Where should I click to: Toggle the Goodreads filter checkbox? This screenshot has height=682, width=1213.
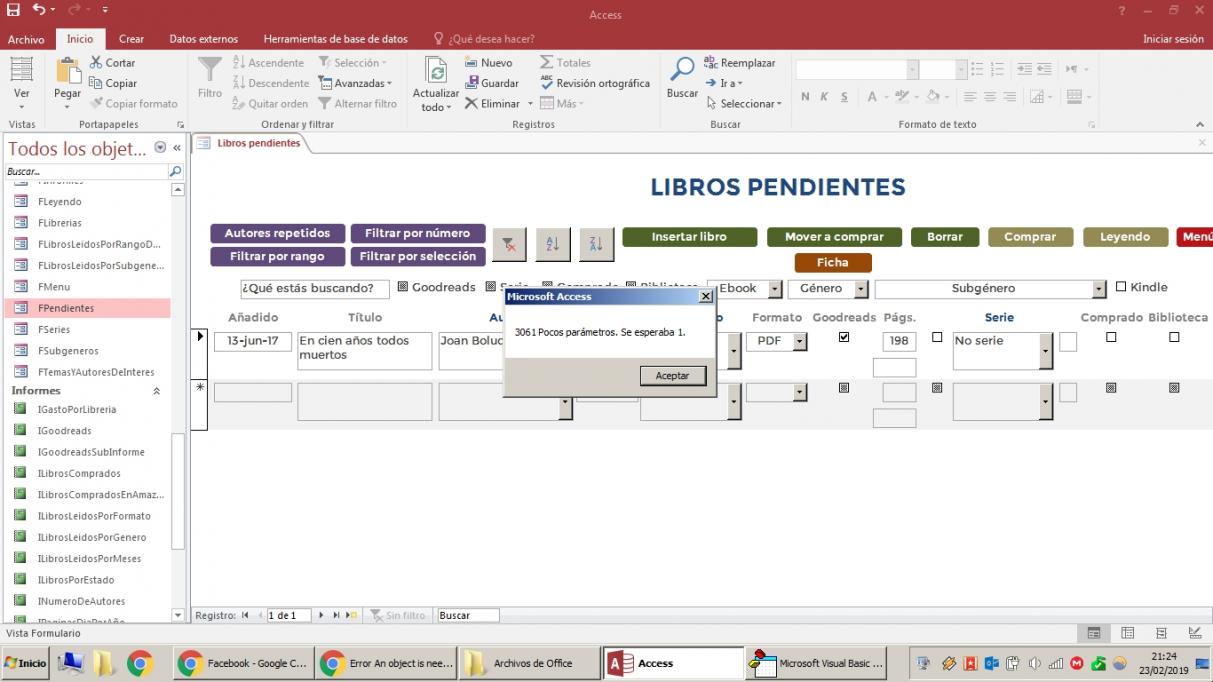[x=403, y=287]
